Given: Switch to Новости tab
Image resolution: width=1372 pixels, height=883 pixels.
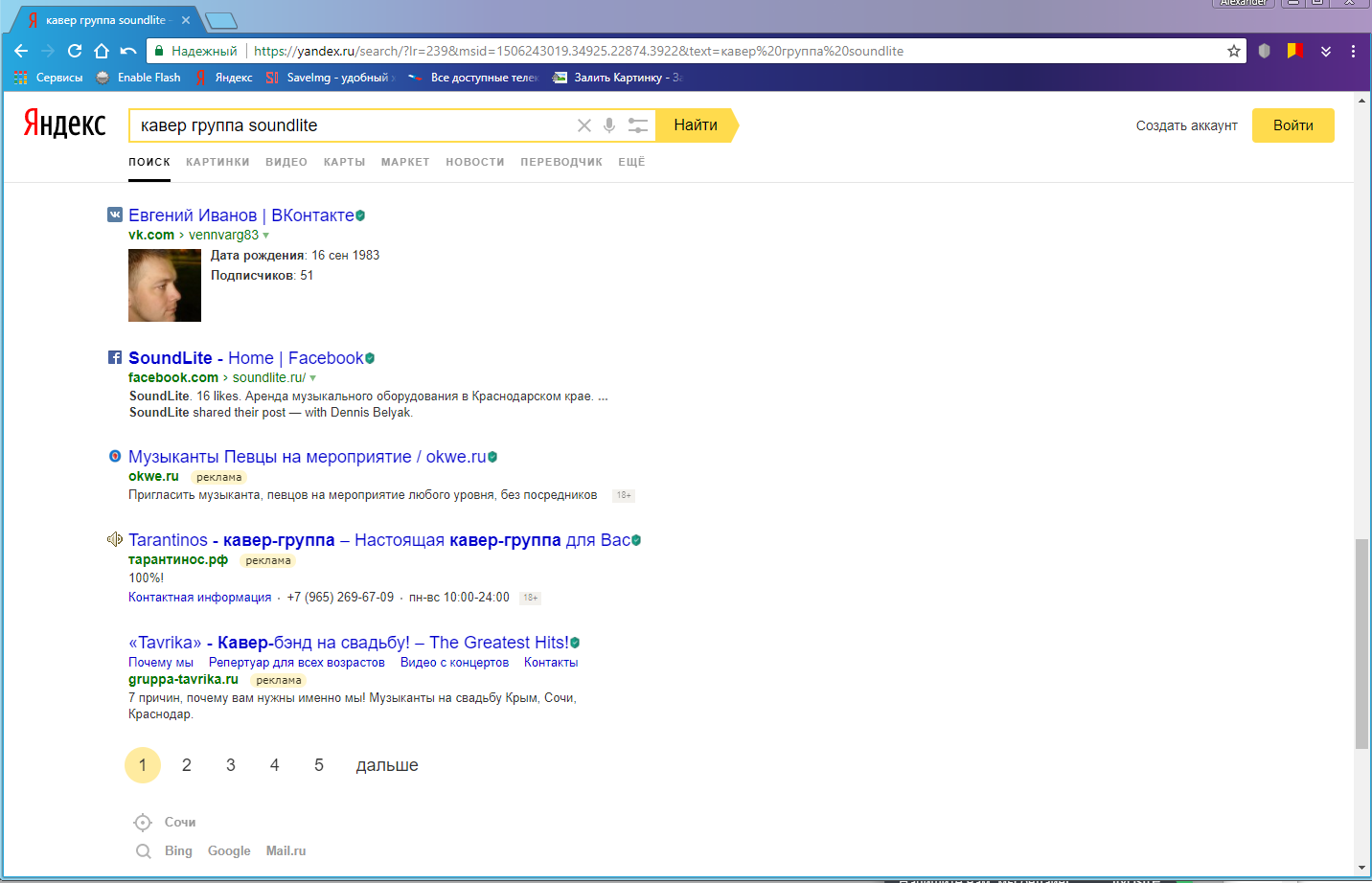Looking at the screenshot, I should point(475,162).
